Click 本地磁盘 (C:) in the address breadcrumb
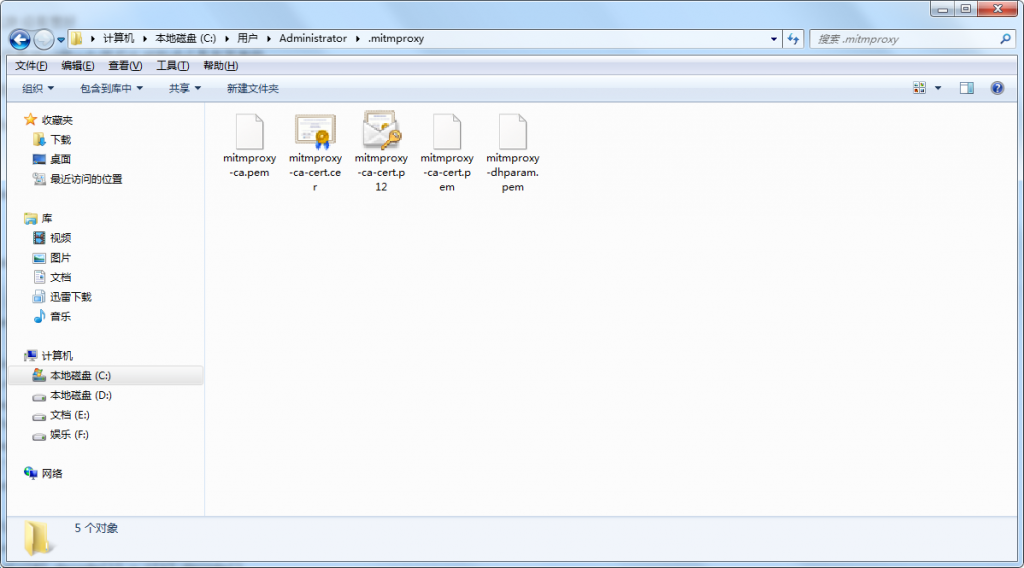 [x=185, y=39]
